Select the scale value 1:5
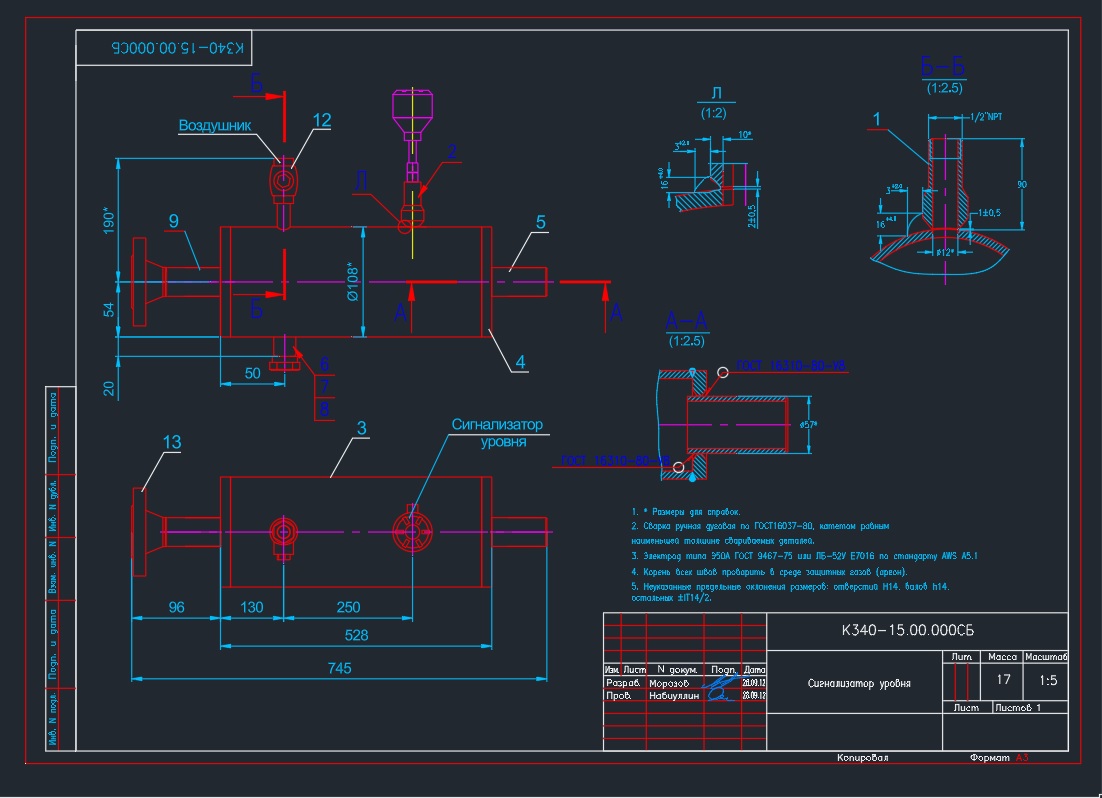The width and height of the screenshot is (1102, 798). pyautogui.click(x=1048, y=681)
